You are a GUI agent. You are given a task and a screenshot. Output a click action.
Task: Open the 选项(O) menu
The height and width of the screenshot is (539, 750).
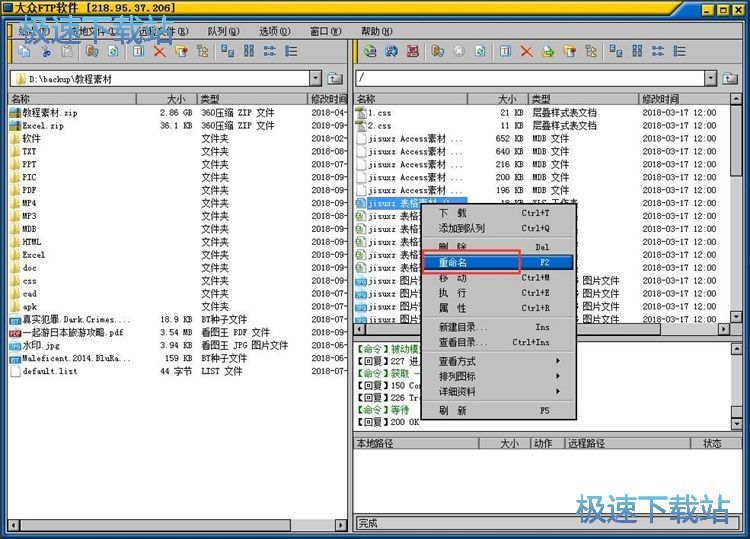(275, 31)
